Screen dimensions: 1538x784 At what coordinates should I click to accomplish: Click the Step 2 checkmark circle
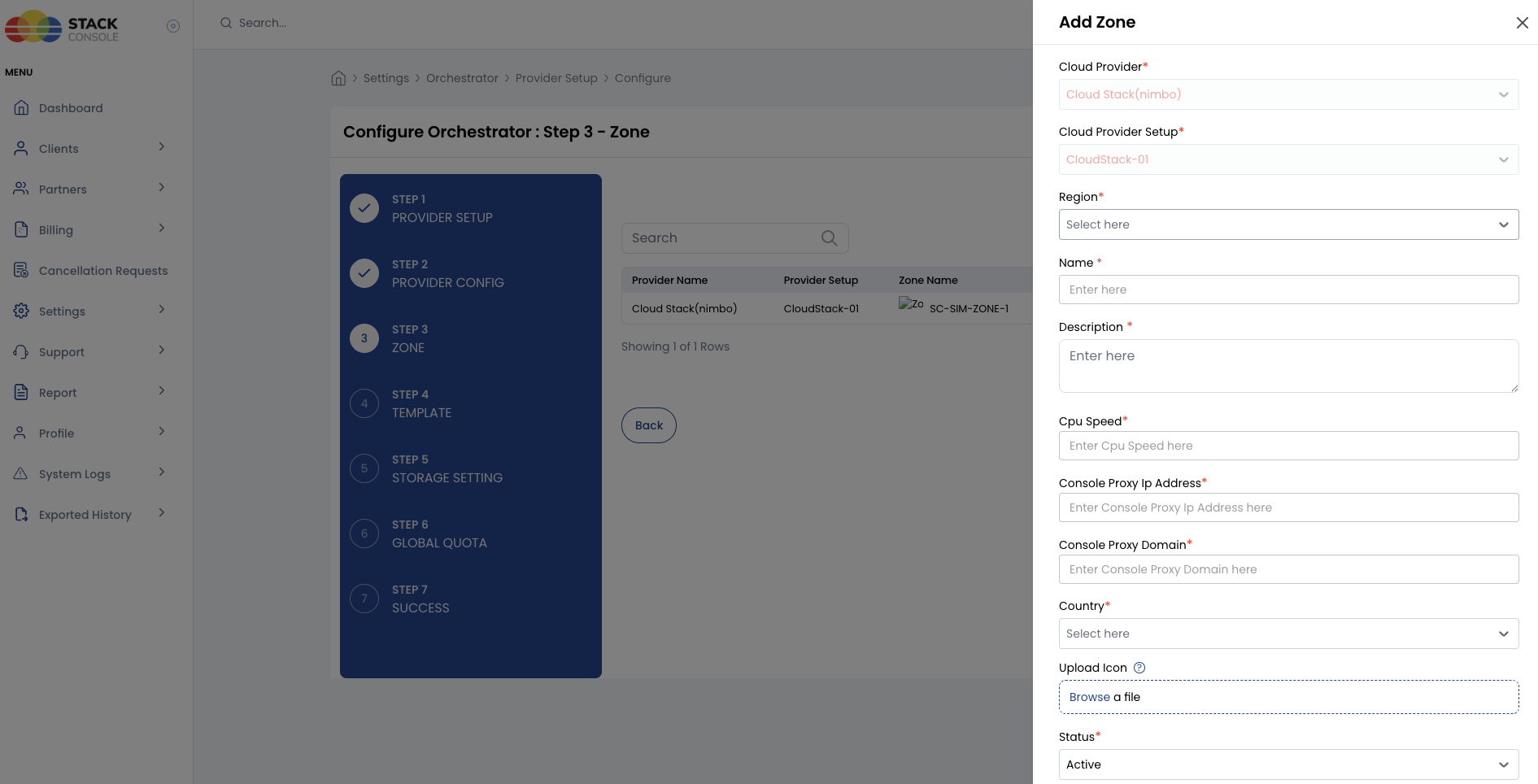[x=364, y=273]
